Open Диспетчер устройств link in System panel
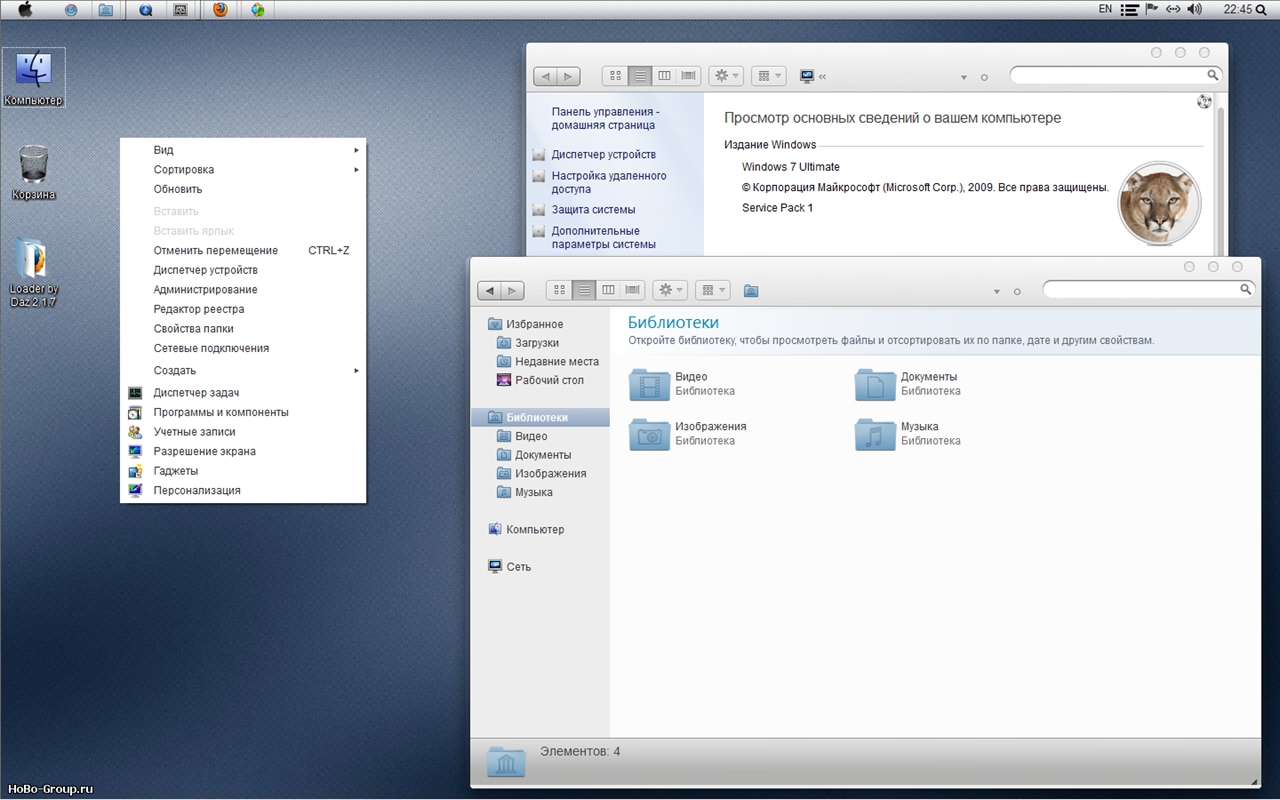 point(603,155)
